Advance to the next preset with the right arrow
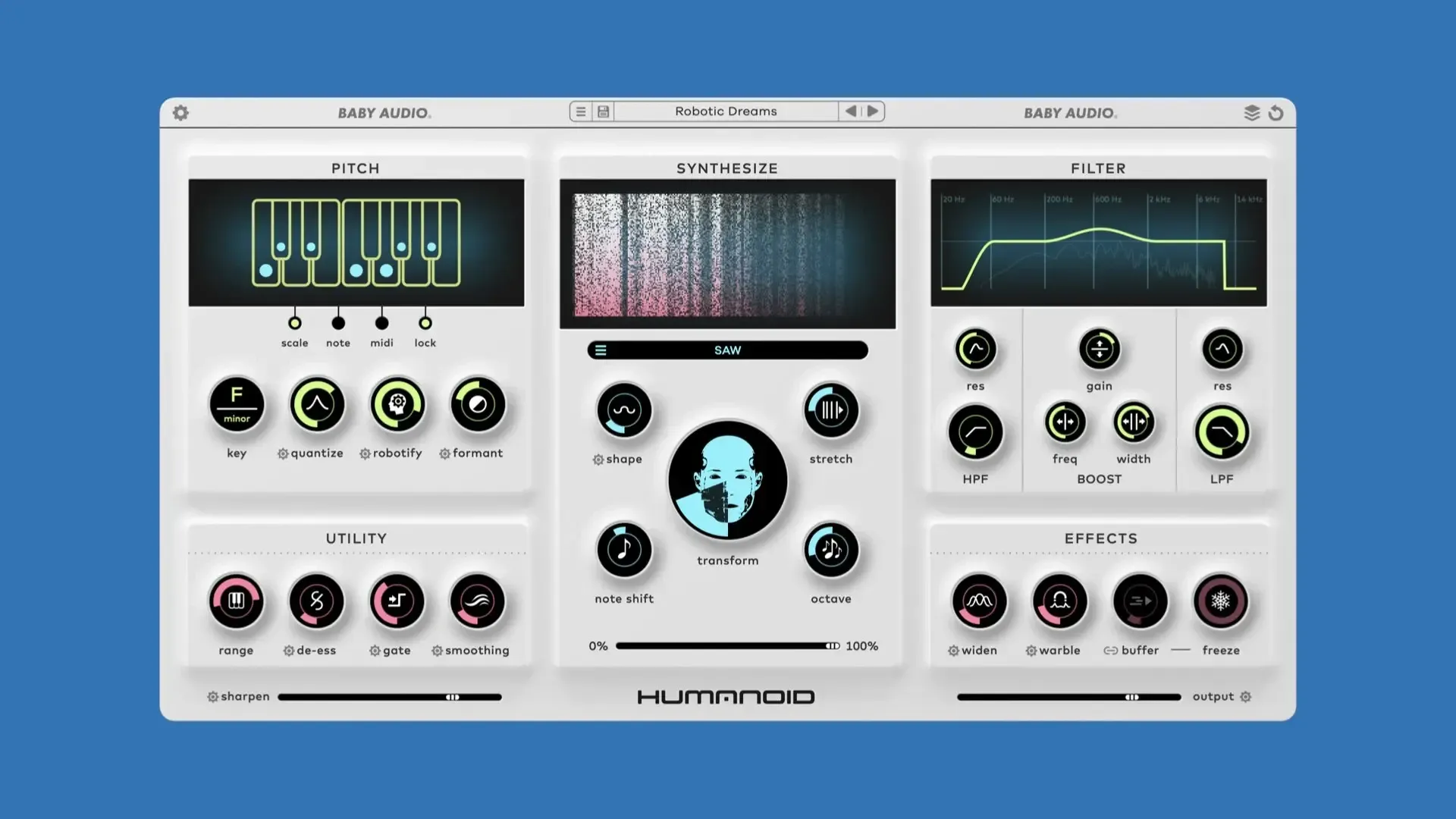Viewport: 1456px width, 819px height. click(x=873, y=111)
